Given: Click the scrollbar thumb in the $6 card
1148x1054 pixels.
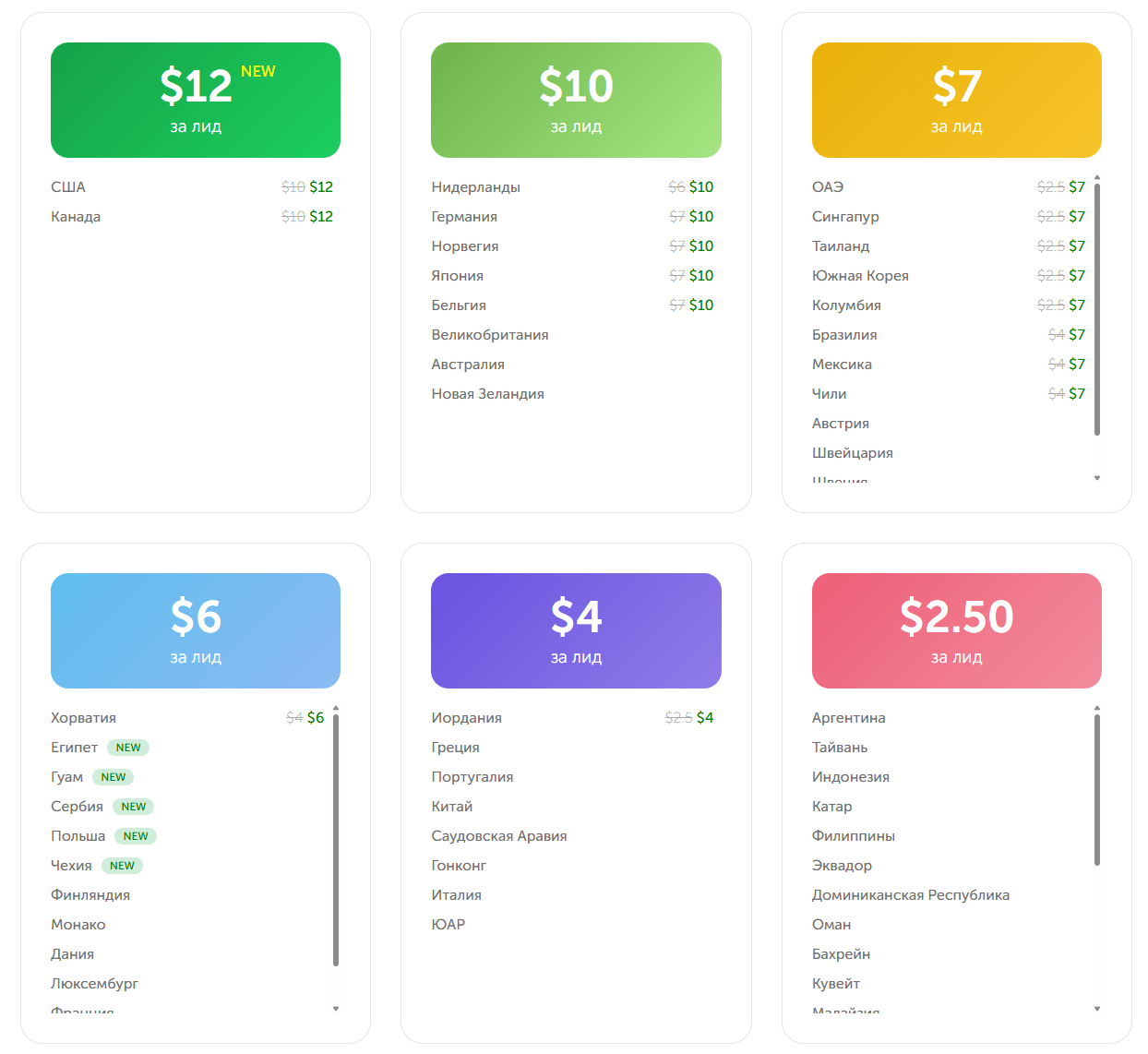Looking at the screenshot, I should tap(336, 840).
